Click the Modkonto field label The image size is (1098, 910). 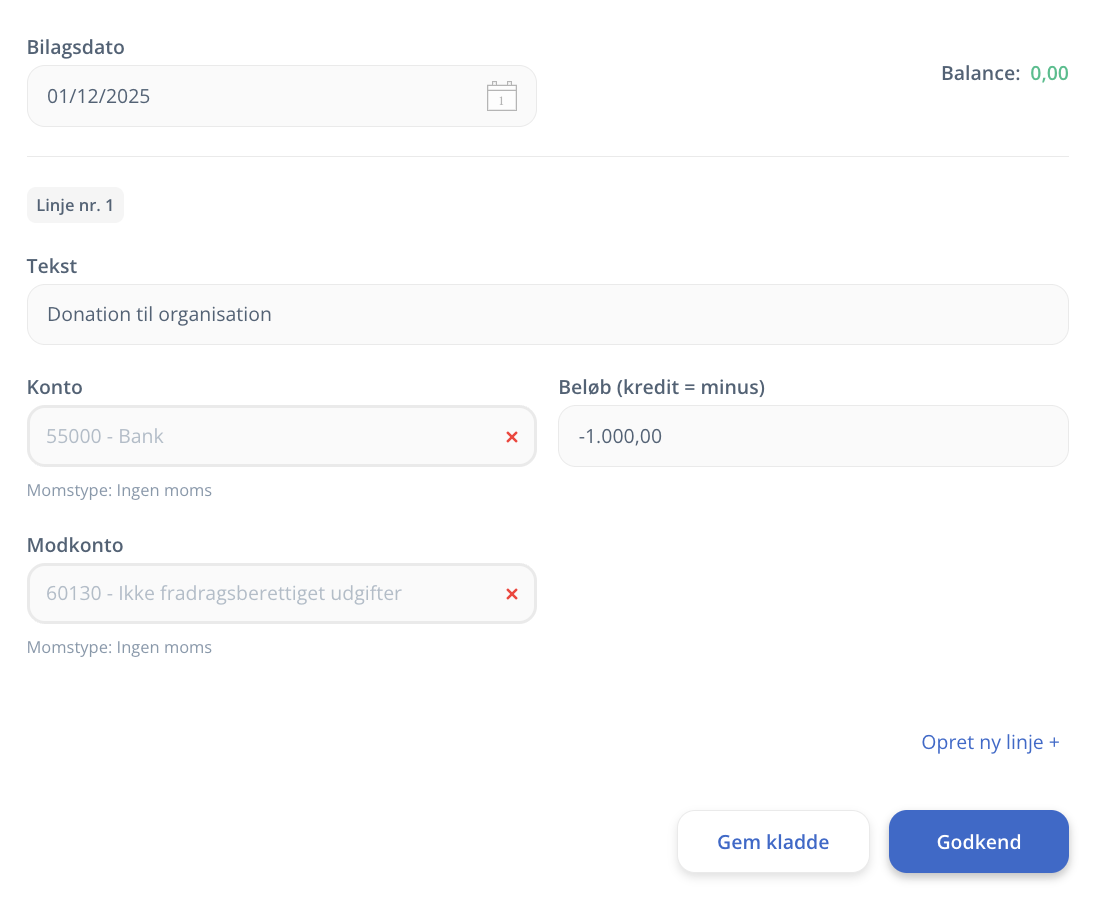pyautogui.click(x=75, y=545)
